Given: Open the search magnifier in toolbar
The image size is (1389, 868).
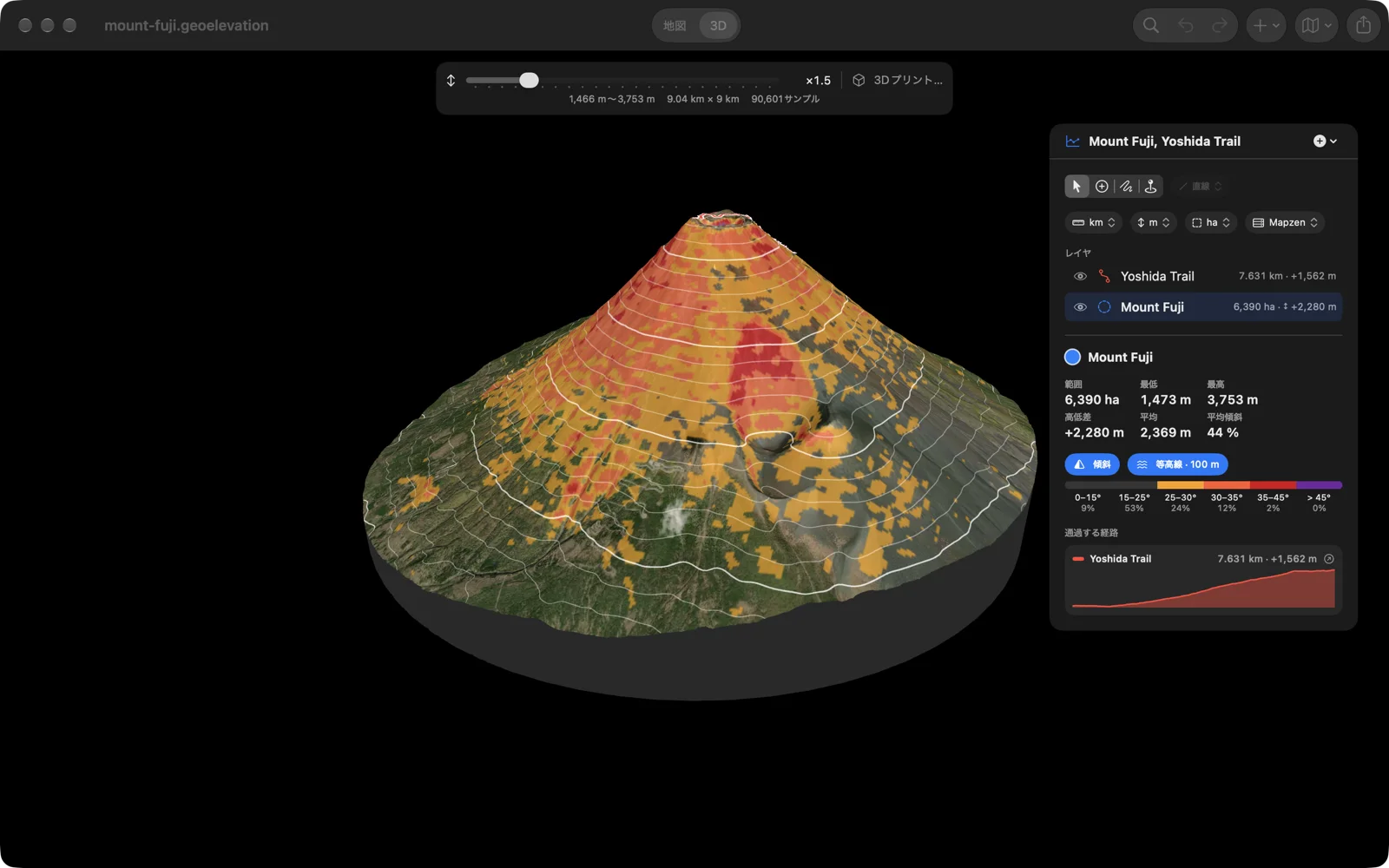Looking at the screenshot, I should (1151, 25).
